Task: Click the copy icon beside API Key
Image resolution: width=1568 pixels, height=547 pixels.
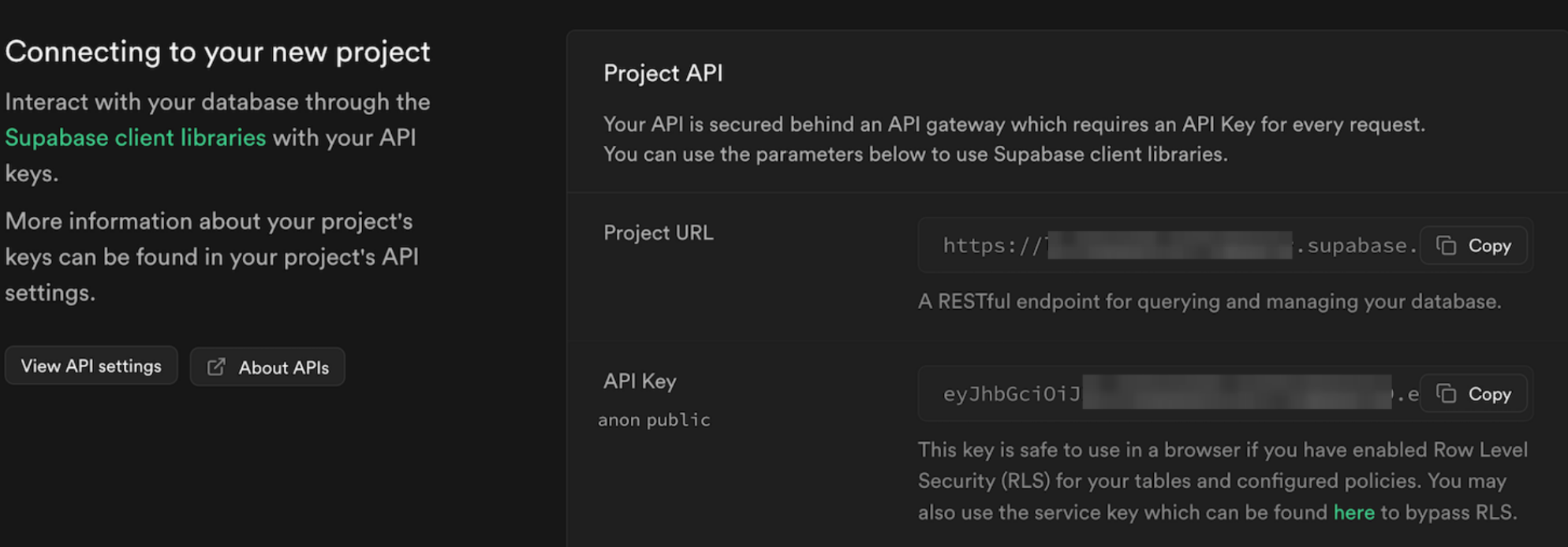Action: (1446, 393)
